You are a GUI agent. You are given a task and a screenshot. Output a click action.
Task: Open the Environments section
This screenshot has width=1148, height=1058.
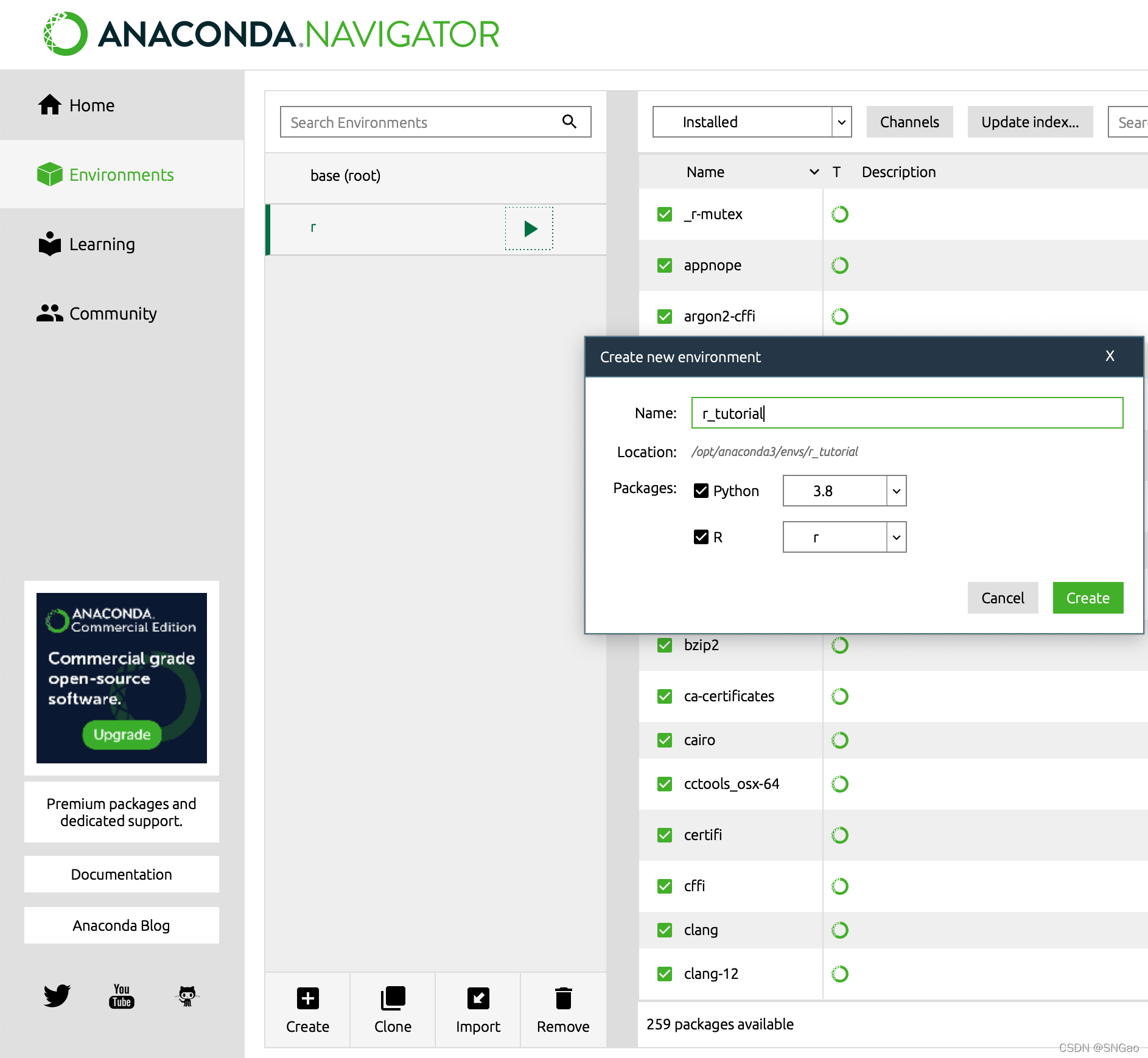(x=122, y=175)
